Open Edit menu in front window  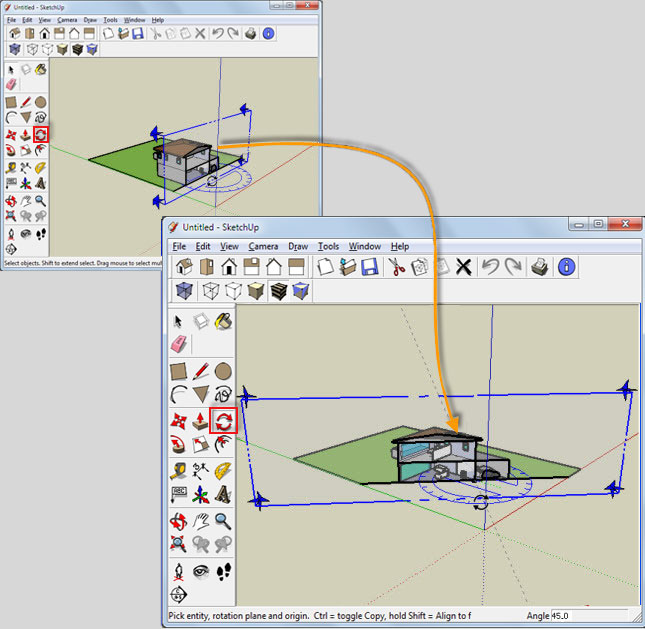(203, 246)
